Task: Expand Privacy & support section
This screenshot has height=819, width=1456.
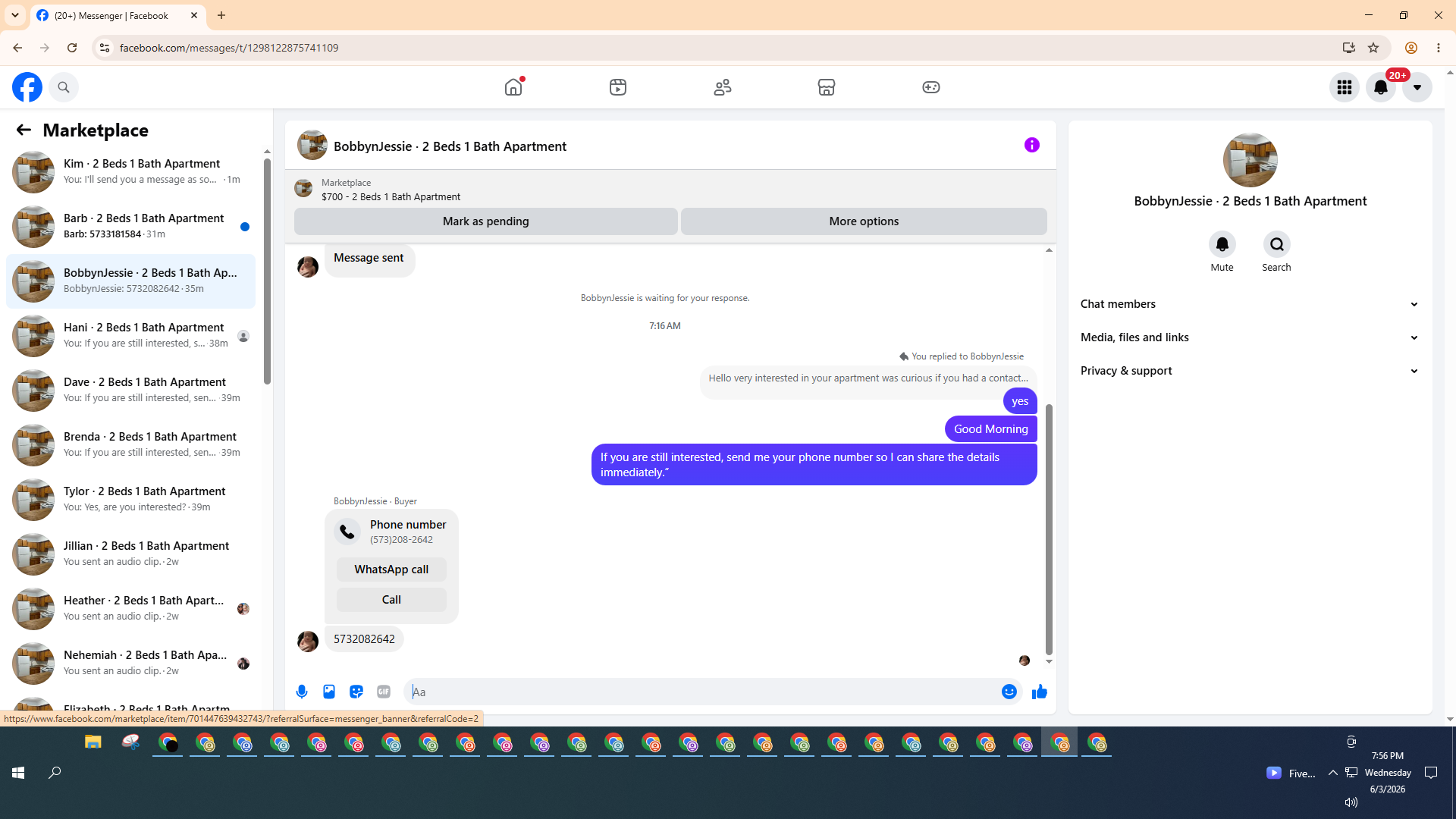Action: (1250, 371)
